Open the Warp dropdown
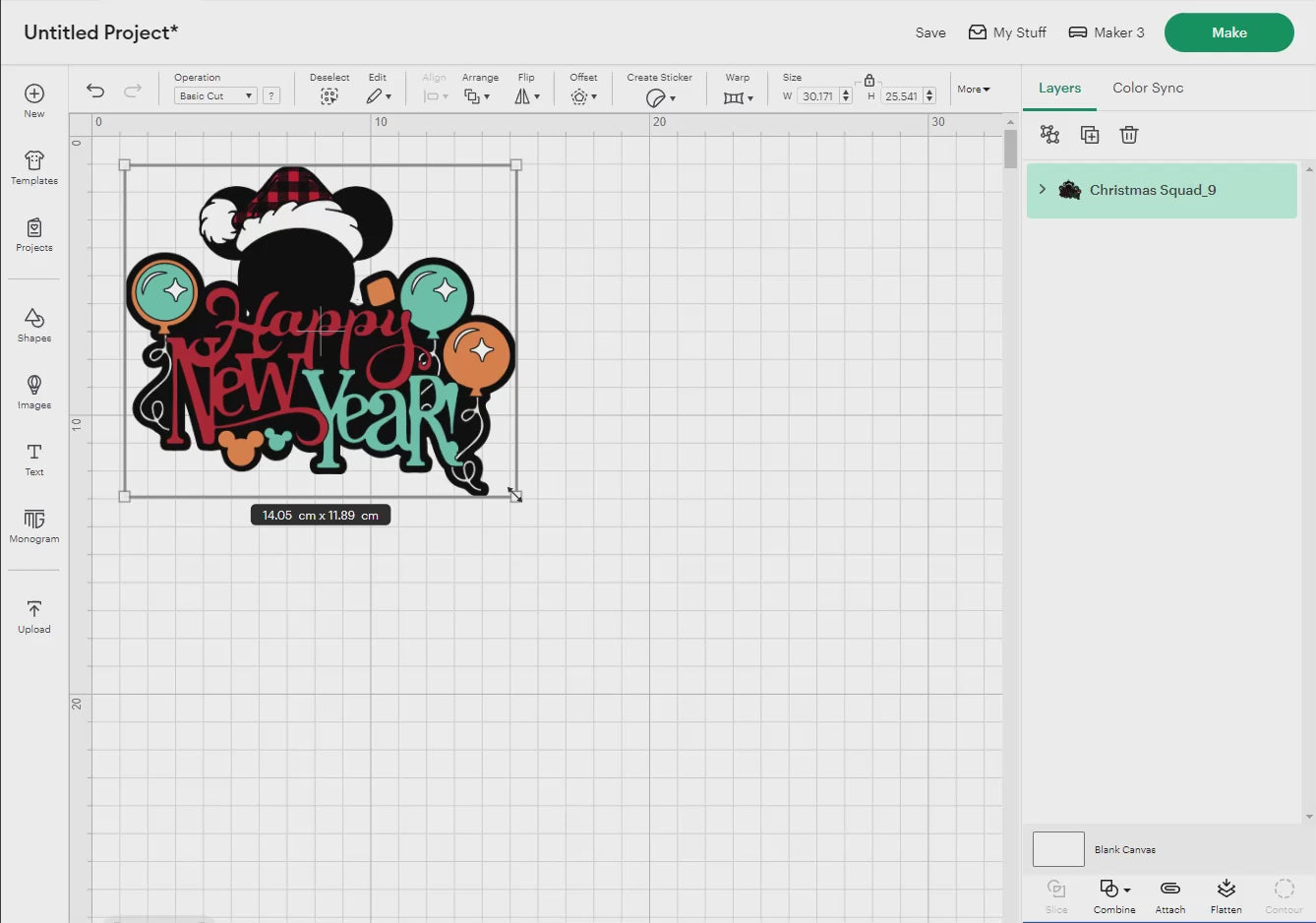Screen dimensions: 1316x923 pos(738,97)
